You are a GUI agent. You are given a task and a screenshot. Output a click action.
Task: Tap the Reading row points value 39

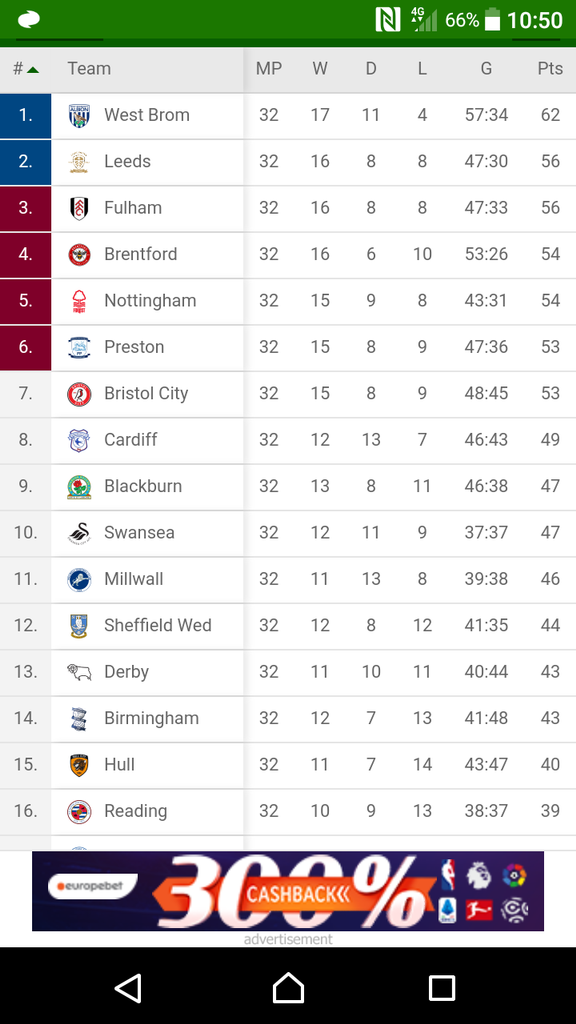[x=550, y=811]
